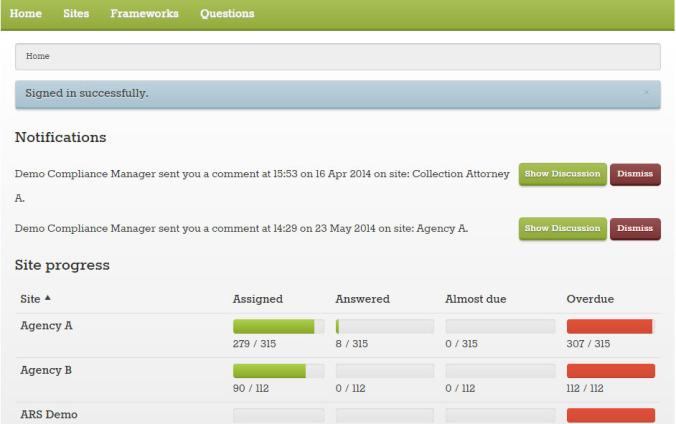Sort by the Assigned column header
This screenshot has height=424, width=676.
(x=258, y=299)
